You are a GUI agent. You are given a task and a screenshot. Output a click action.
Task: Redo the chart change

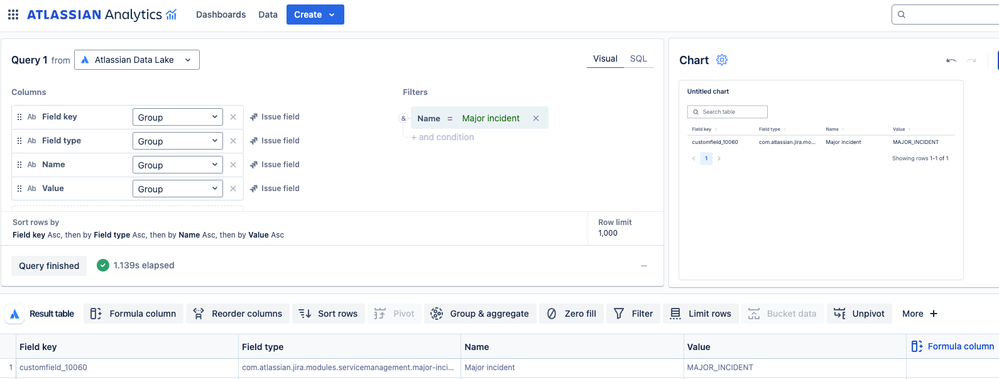tap(972, 60)
